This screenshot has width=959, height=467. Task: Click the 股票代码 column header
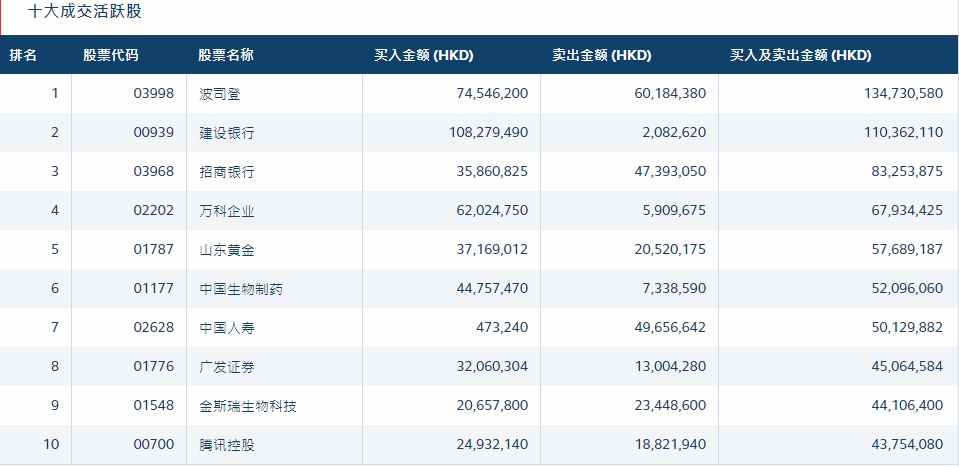pos(111,55)
